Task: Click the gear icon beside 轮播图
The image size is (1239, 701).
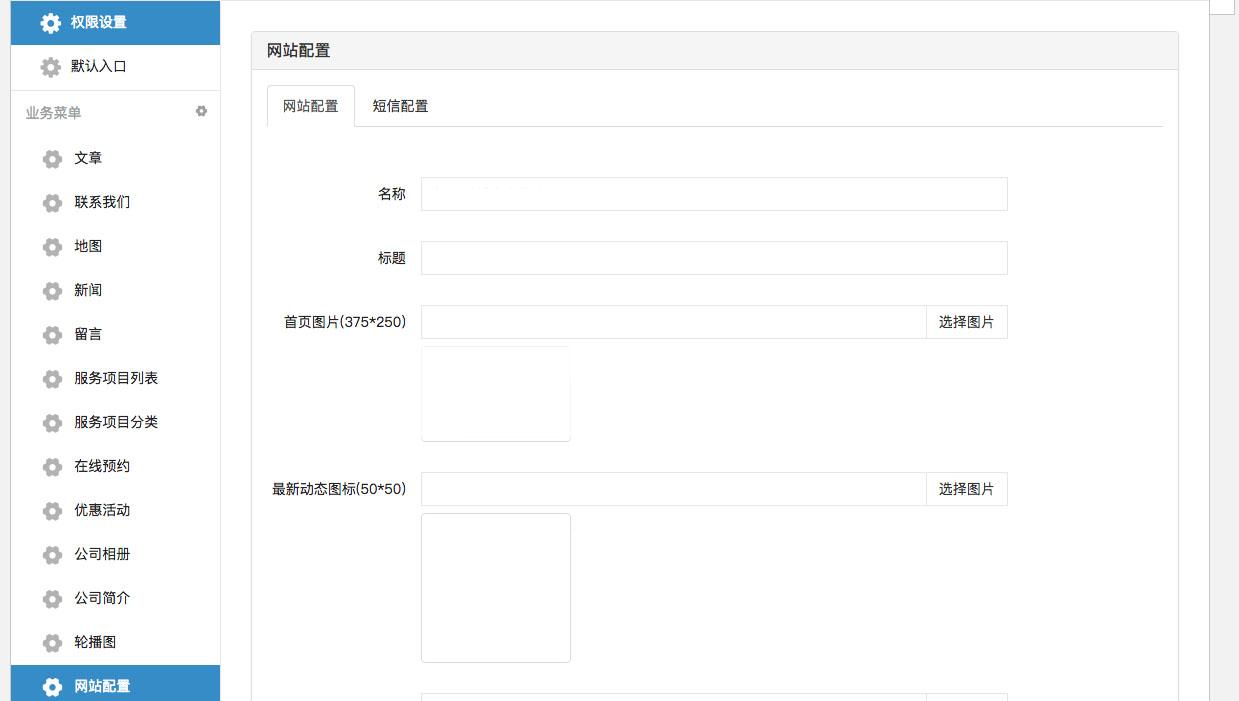Action: click(53, 643)
